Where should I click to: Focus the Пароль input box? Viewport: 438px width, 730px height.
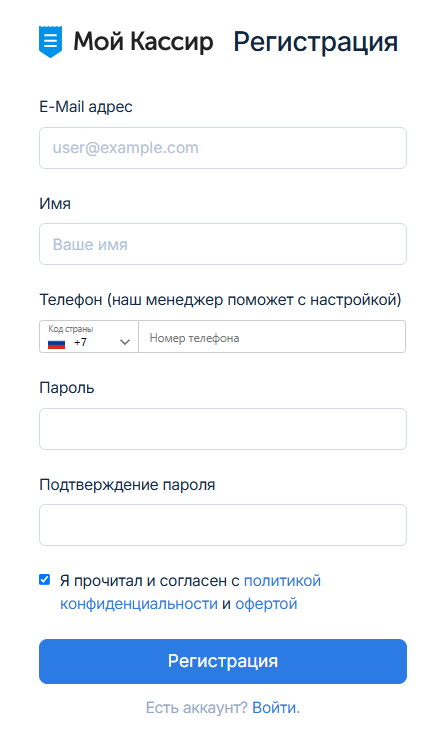[223, 429]
